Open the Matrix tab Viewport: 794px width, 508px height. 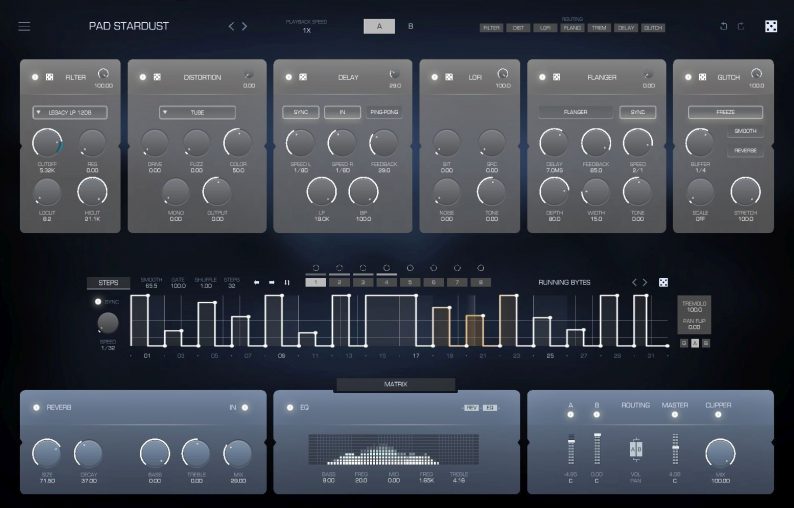pyautogui.click(x=396, y=384)
